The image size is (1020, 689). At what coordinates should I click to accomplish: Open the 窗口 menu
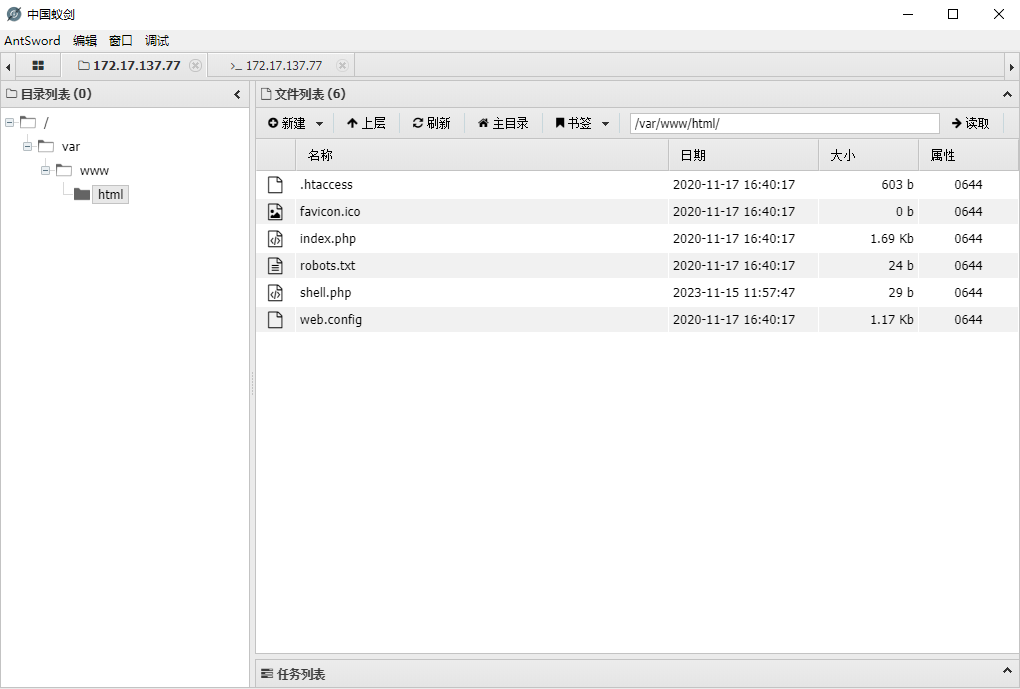point(120,40)
